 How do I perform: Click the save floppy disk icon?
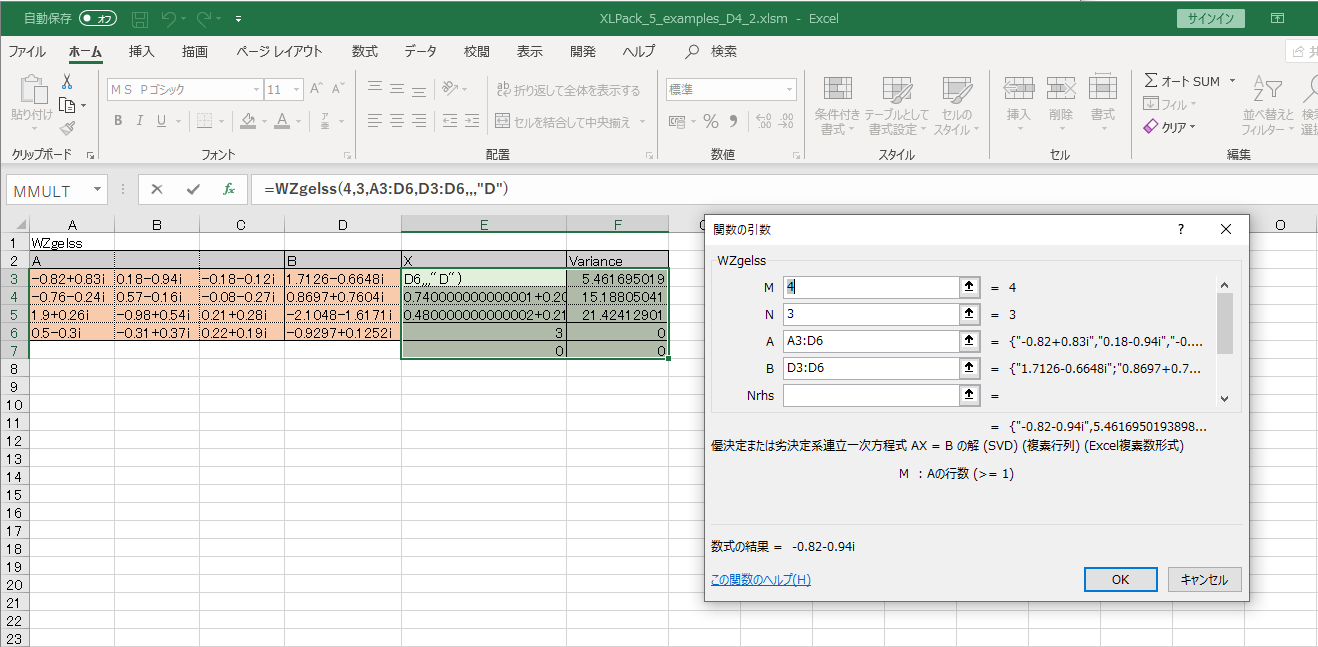(x=140, y=19)
